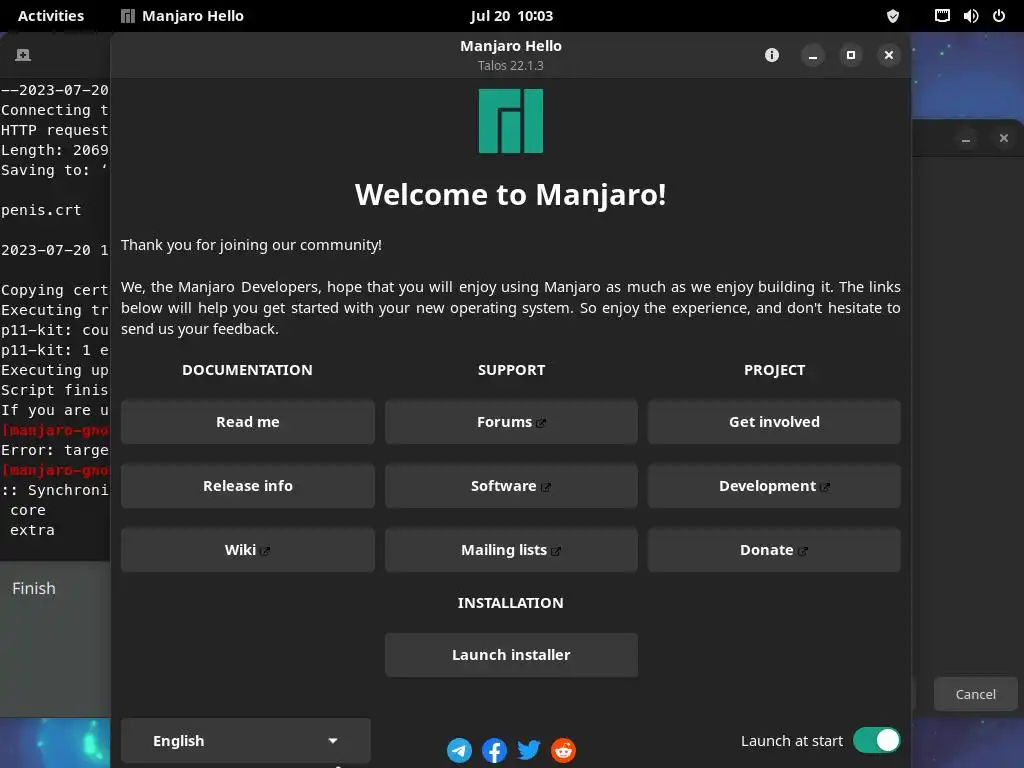Open Manjaro's Twitter page

528,750
